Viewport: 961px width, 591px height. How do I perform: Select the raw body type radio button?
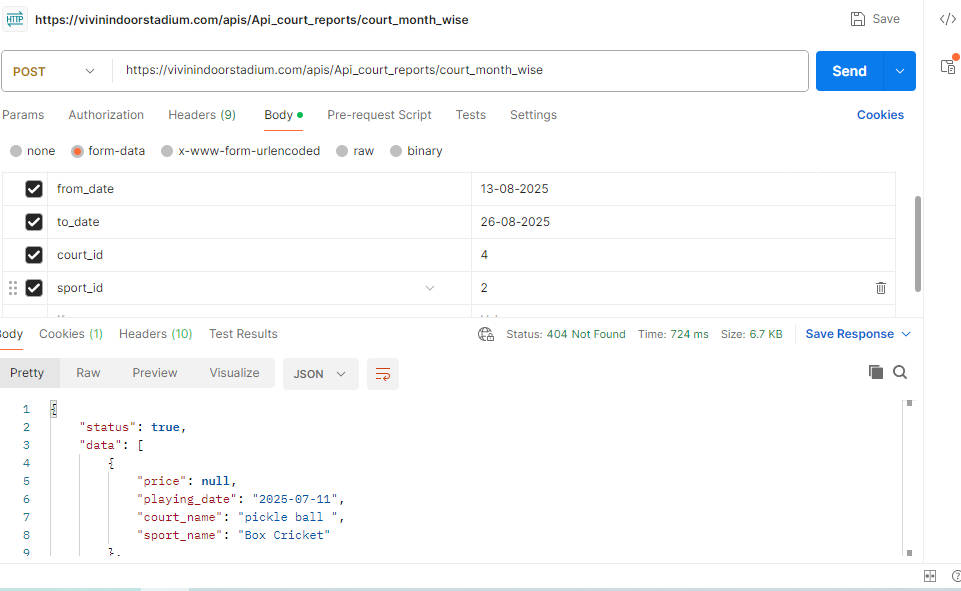point(343,151)
